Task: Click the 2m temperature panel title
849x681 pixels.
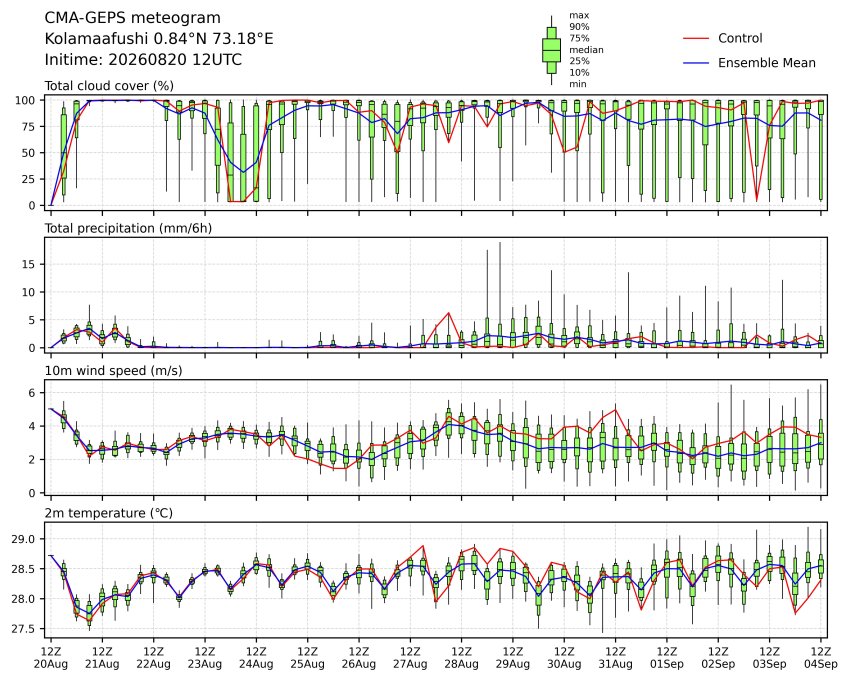Action: coord(108,513)
